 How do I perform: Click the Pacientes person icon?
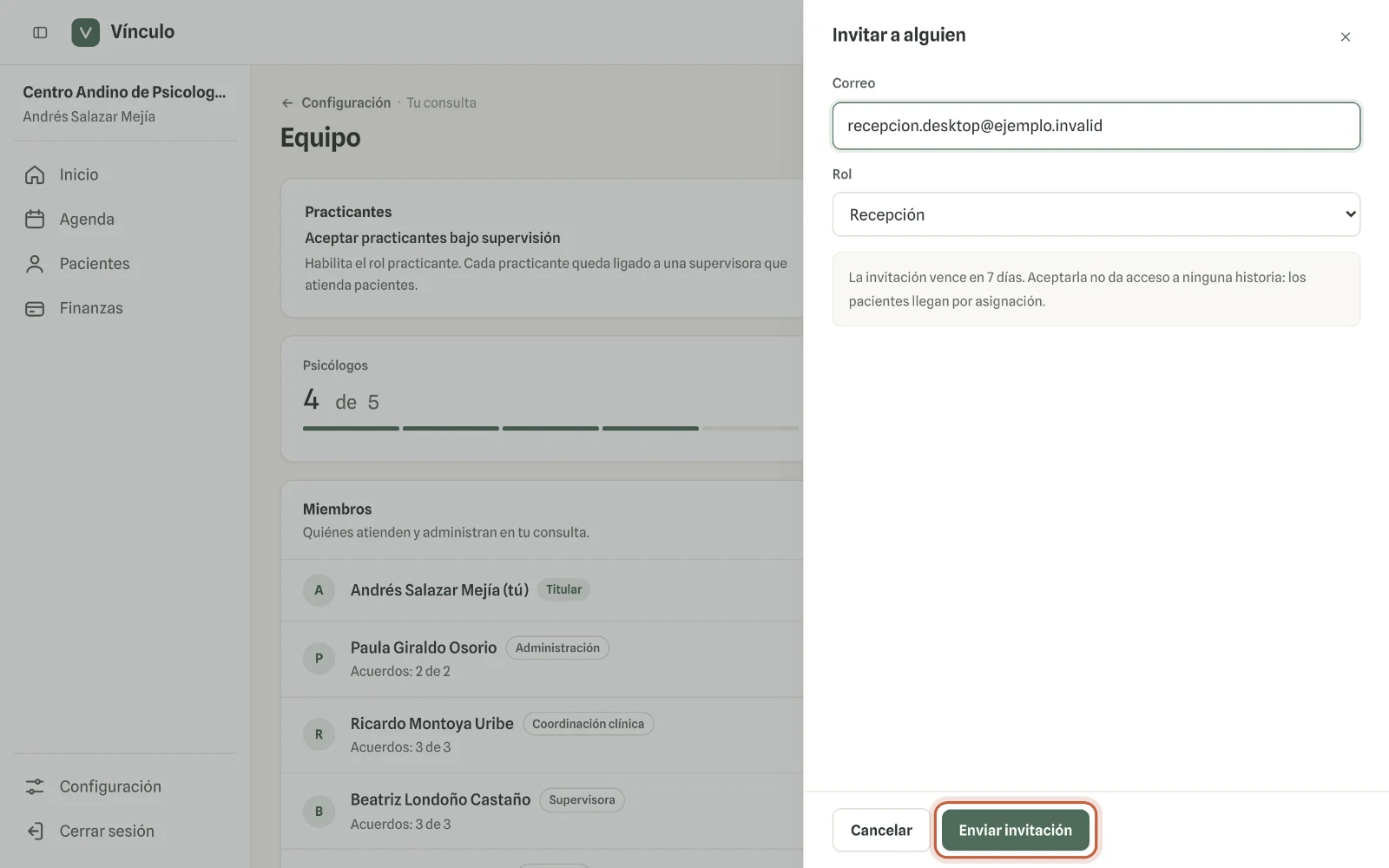coord(35,264)
